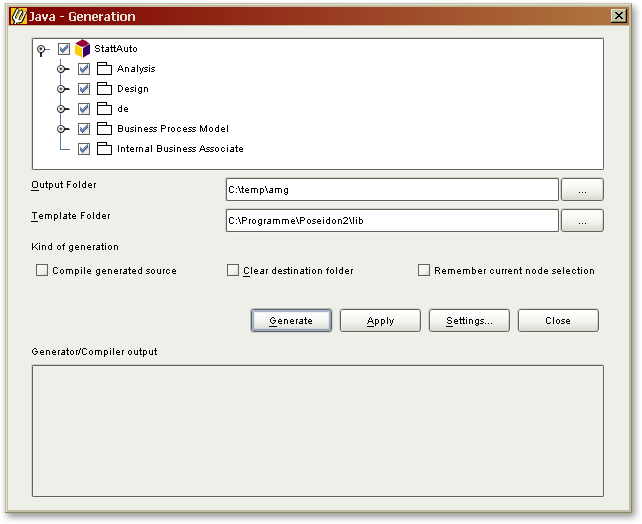
Task: Toggle Clear destination folder checkbox
Action: pyautogui.click(x=233, y=271)
